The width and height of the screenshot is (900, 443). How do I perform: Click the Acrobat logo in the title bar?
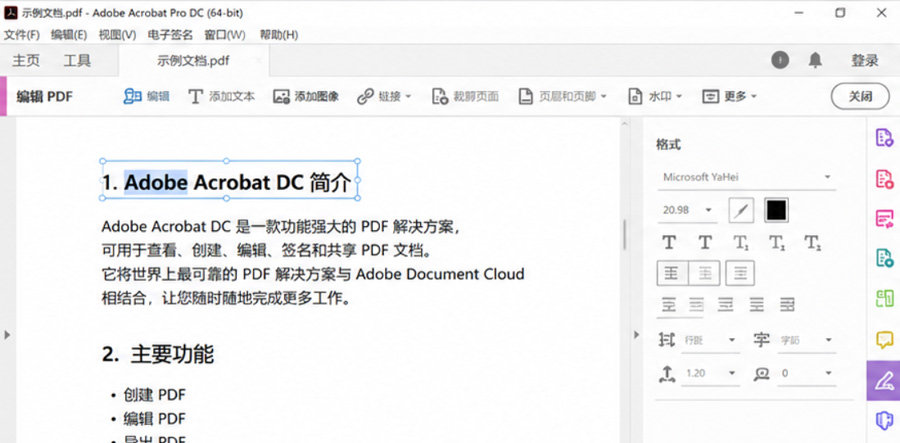(x=11, y=13)
